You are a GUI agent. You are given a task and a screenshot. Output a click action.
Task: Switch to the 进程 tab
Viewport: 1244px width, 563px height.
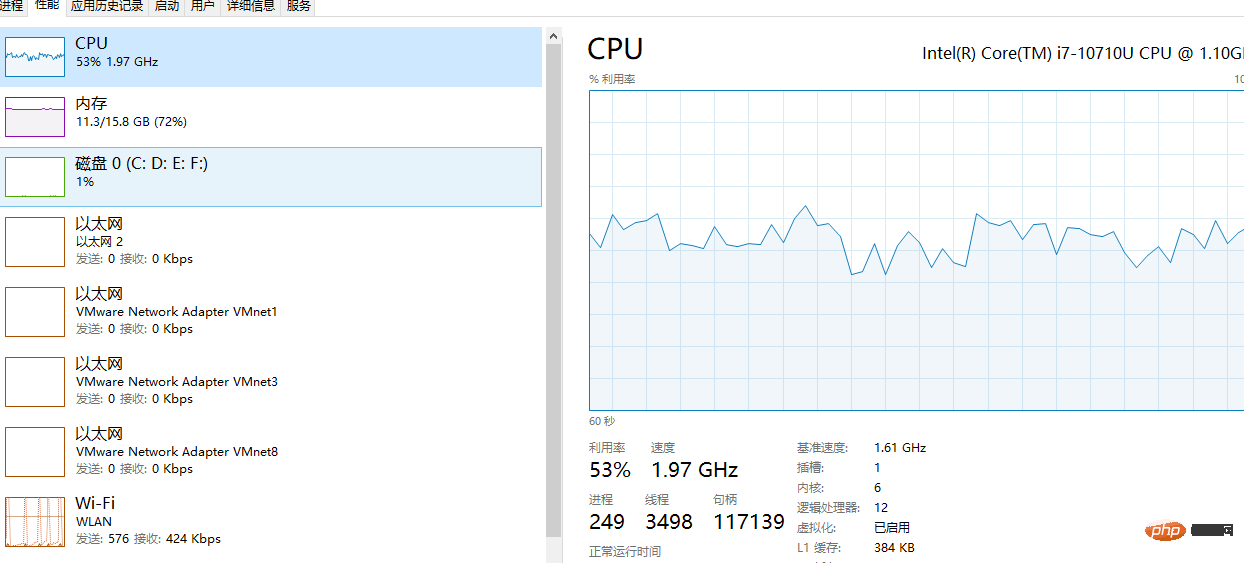[12, 6]
